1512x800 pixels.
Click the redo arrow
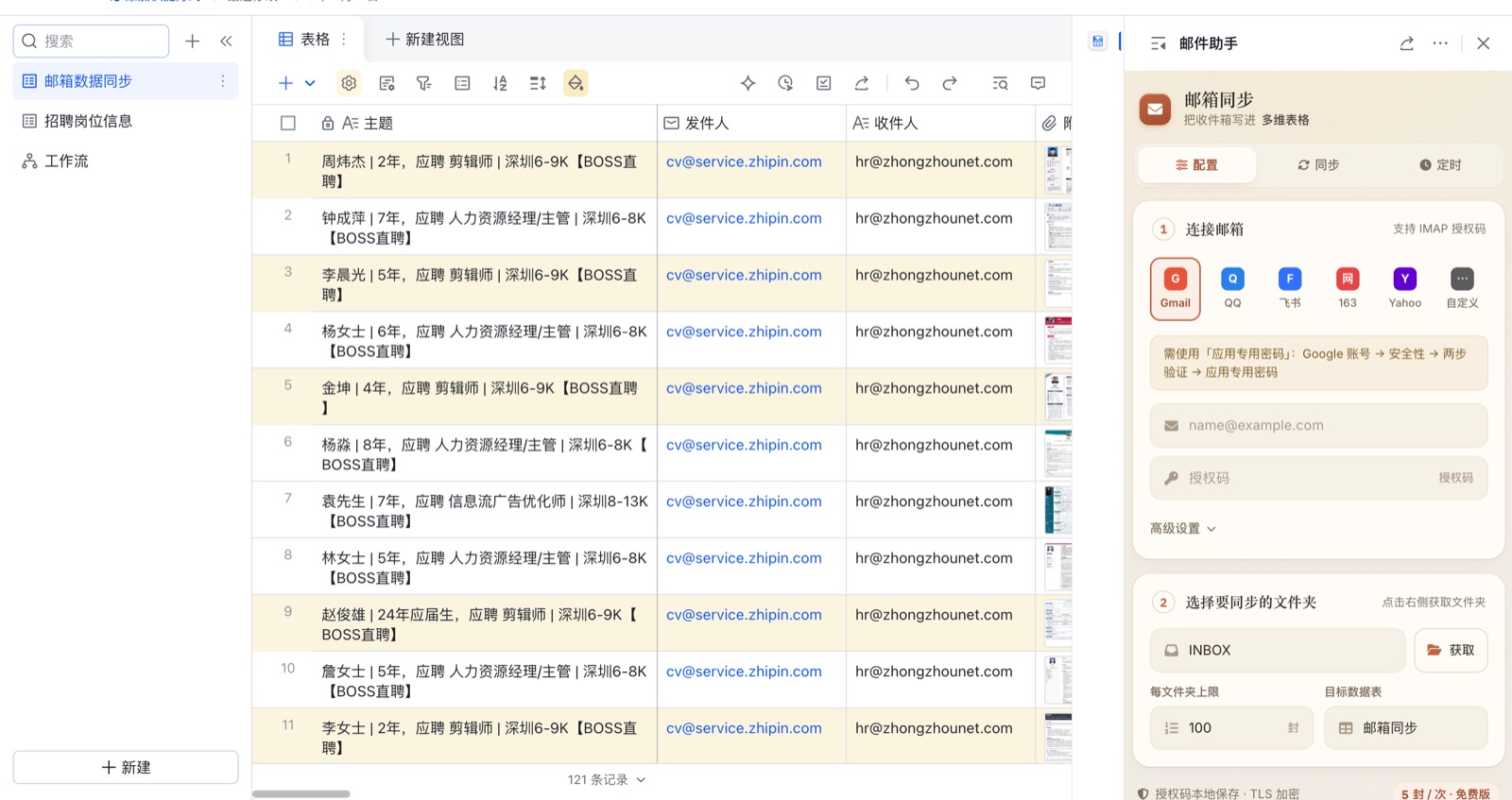tap(950, 83)
